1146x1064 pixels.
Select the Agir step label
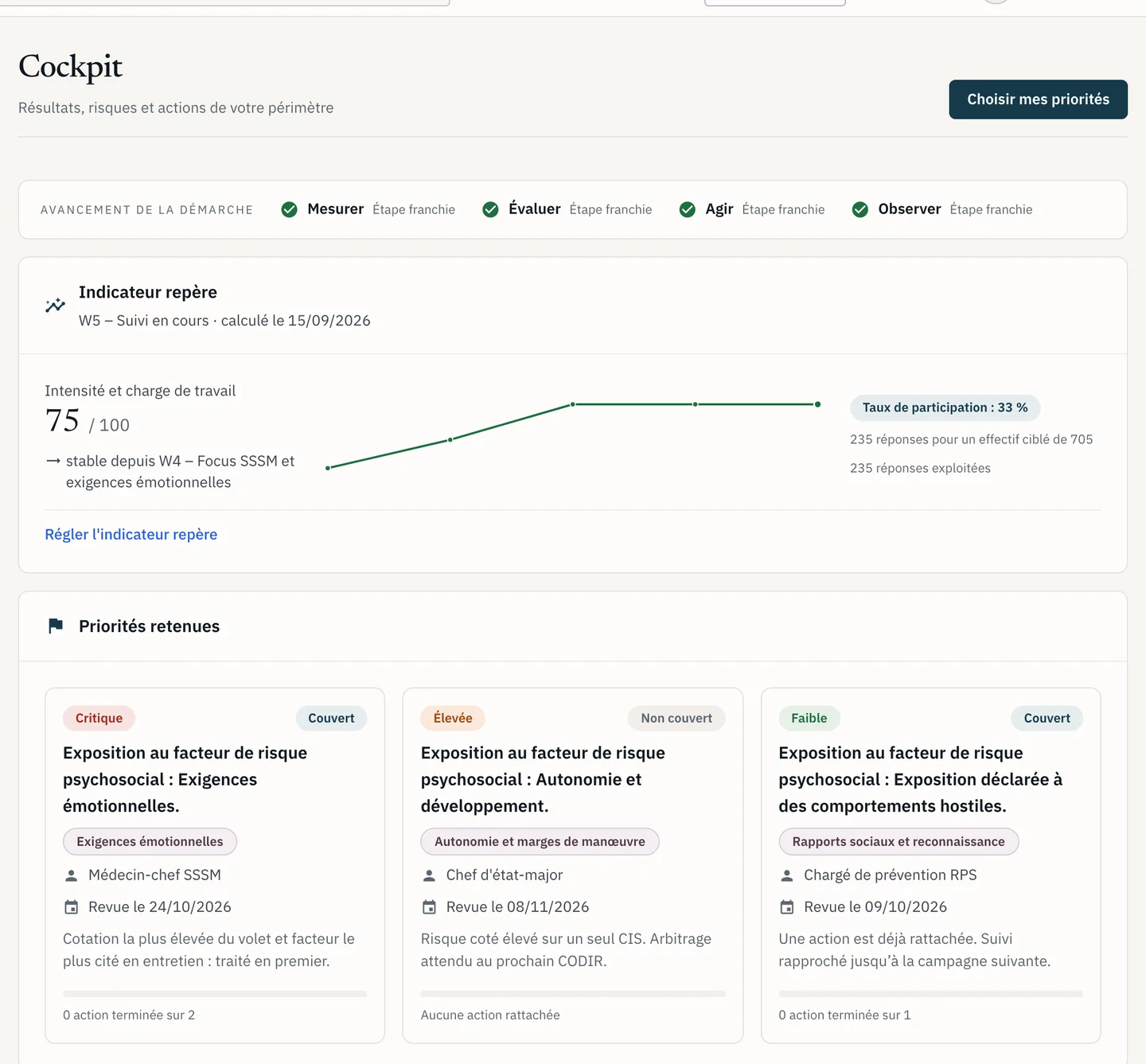pos(719,209)
